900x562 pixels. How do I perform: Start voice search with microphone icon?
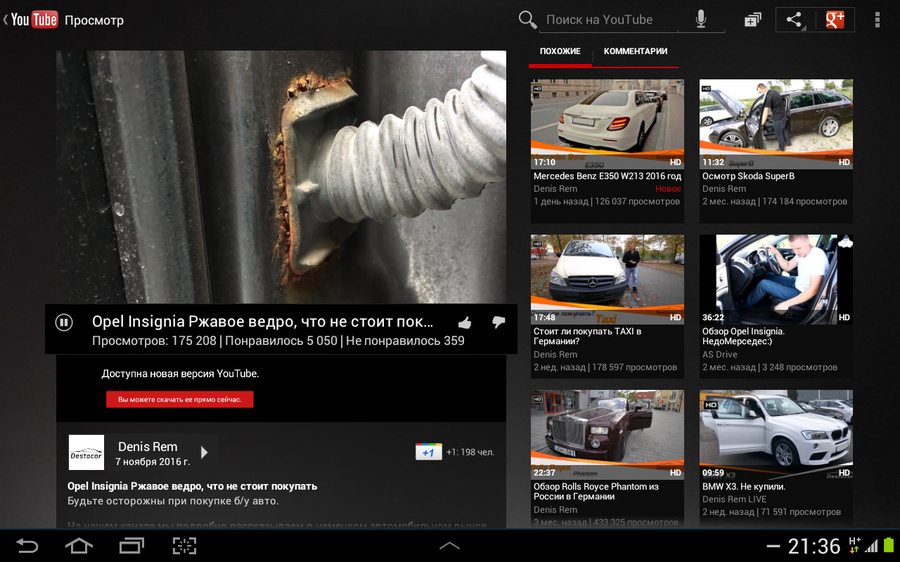click(x=701, y=20)
